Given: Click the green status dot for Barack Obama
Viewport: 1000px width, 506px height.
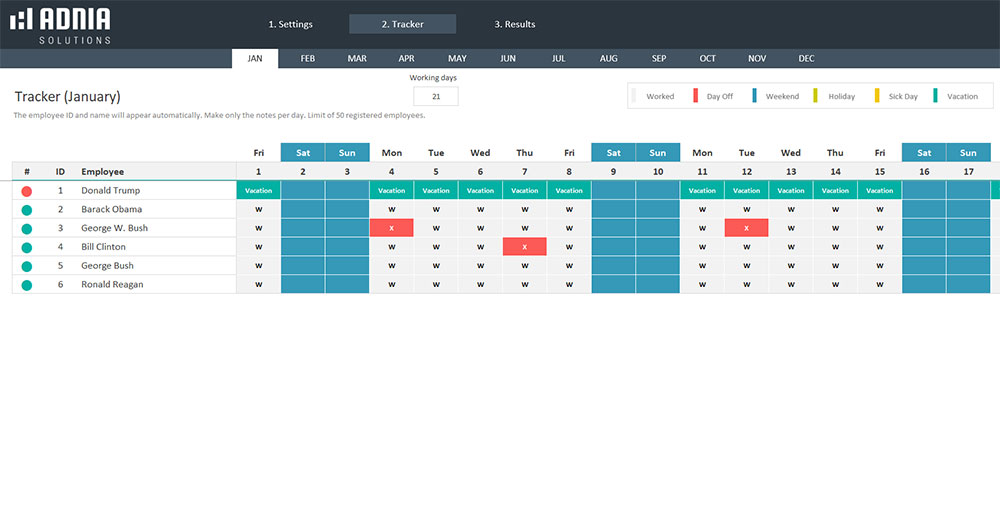Looking at the screenshot, I should [x=27, y=209].
